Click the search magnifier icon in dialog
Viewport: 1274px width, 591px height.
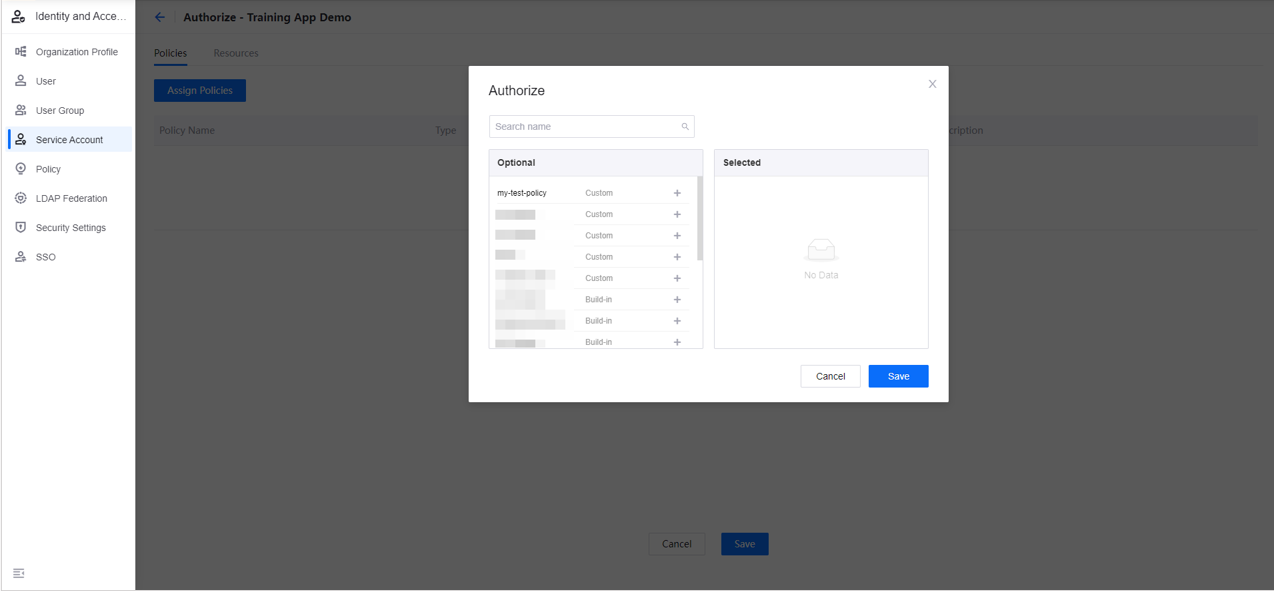coord(685,127)
